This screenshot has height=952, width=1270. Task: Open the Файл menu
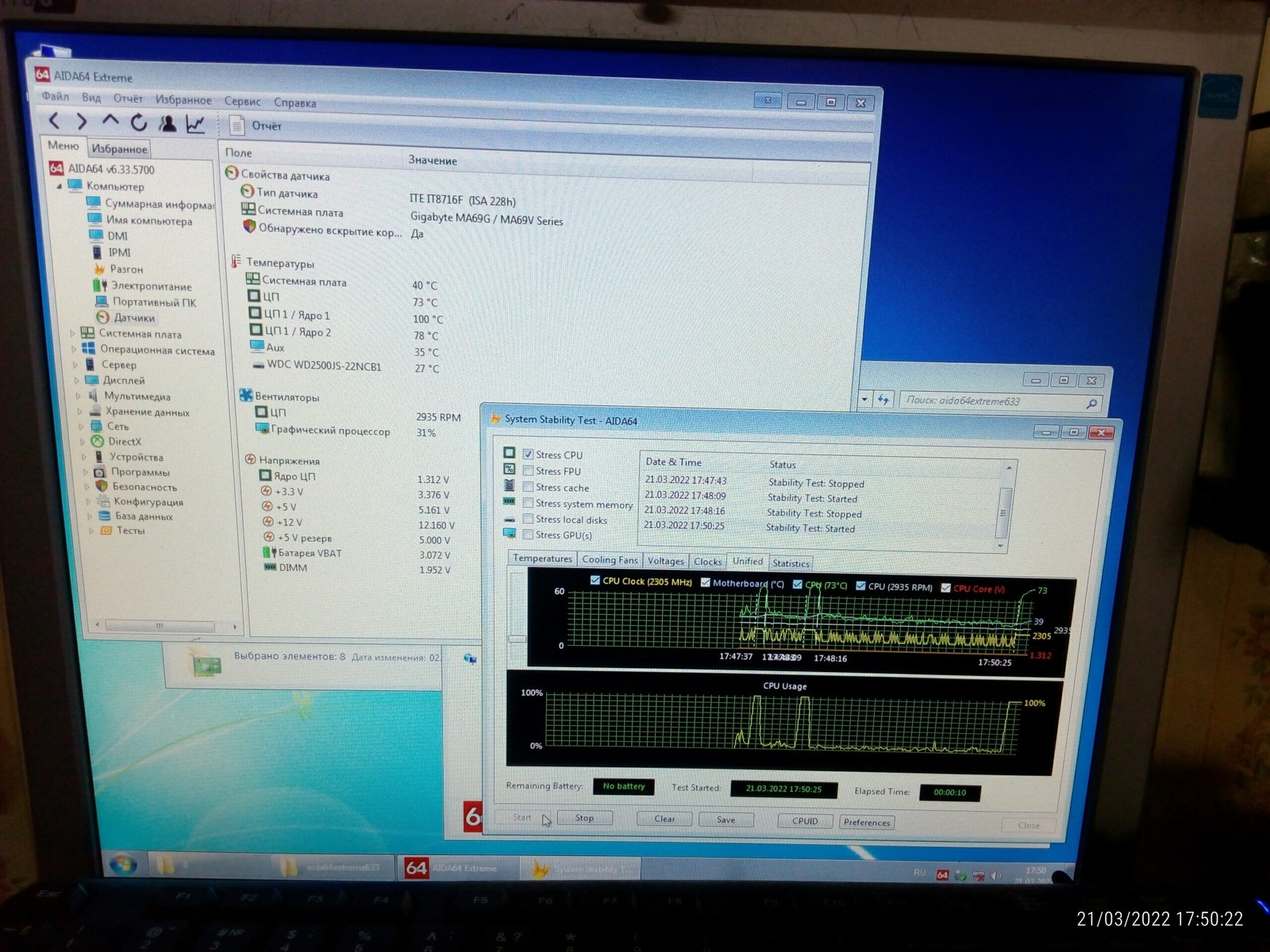(56, 96)
